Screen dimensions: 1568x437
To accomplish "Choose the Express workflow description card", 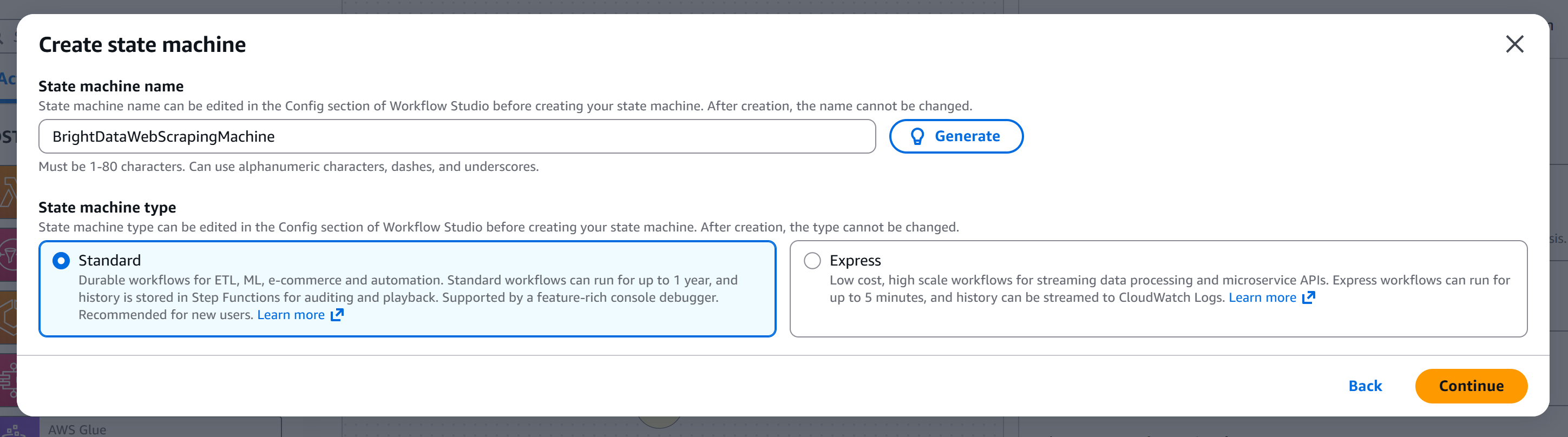I will tap(1157, 316).
